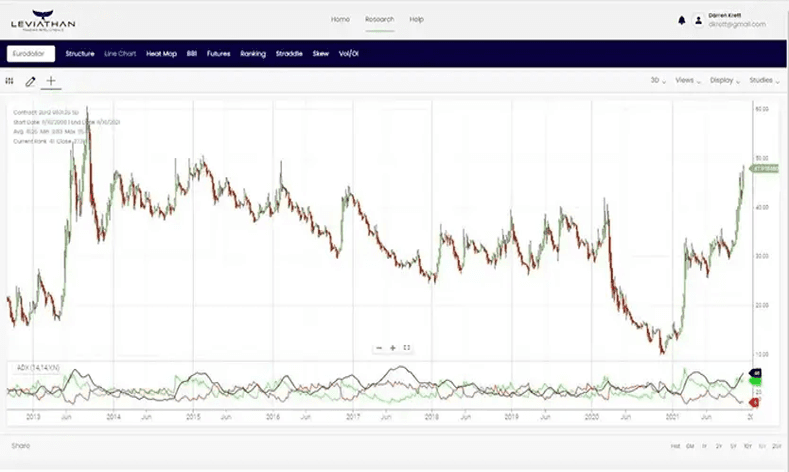Click the Share label below chart
Viewport: 789px width, 472px height.
coord(20,443)
